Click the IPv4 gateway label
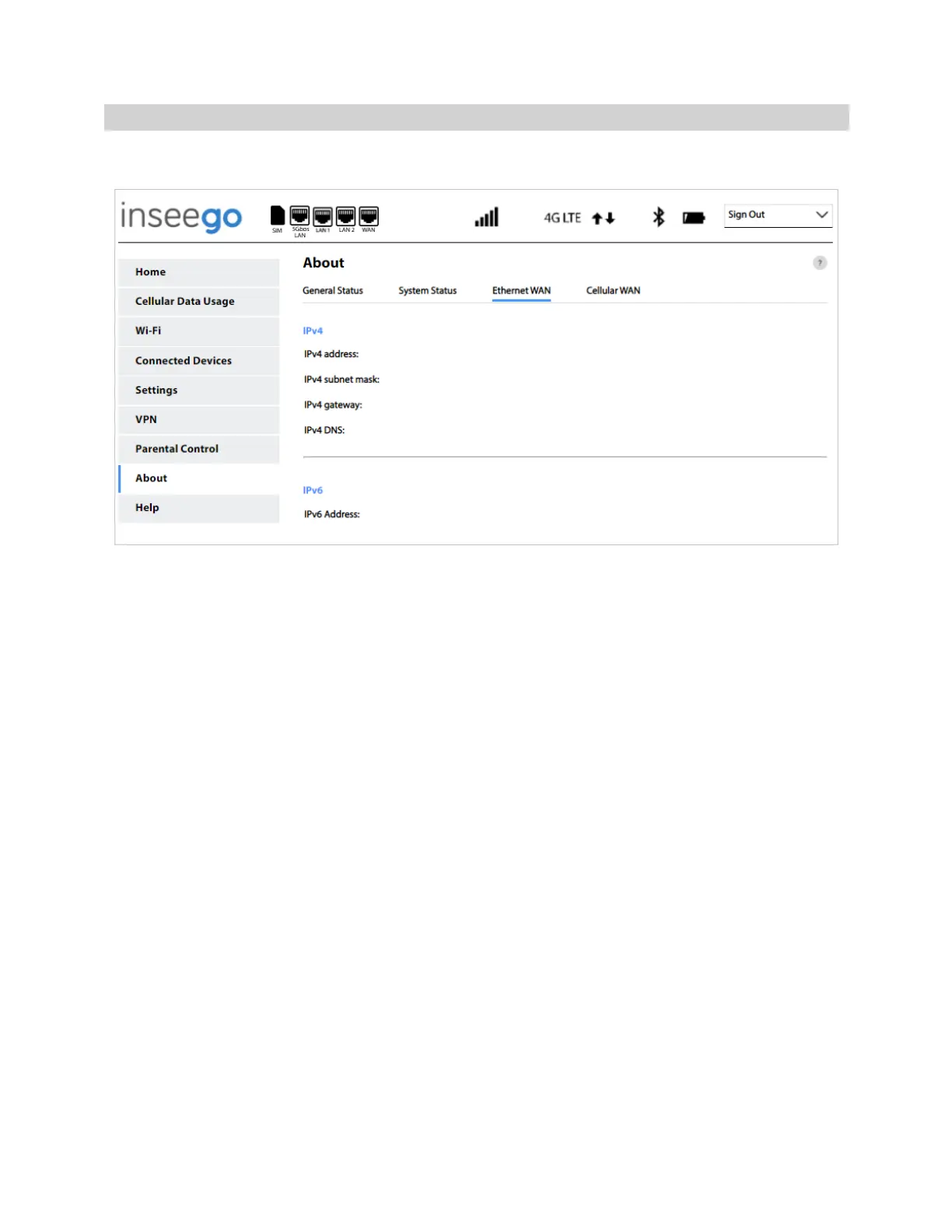The height and width of the screenshot is (1232, 952). [333, 405]
